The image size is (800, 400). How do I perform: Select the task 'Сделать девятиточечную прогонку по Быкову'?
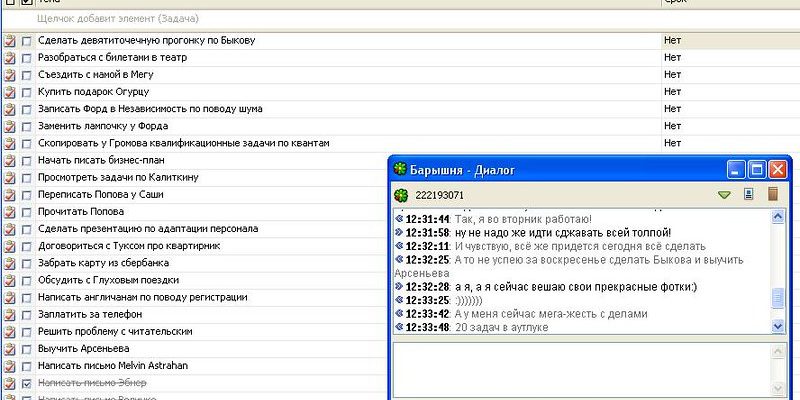(146, 41)
